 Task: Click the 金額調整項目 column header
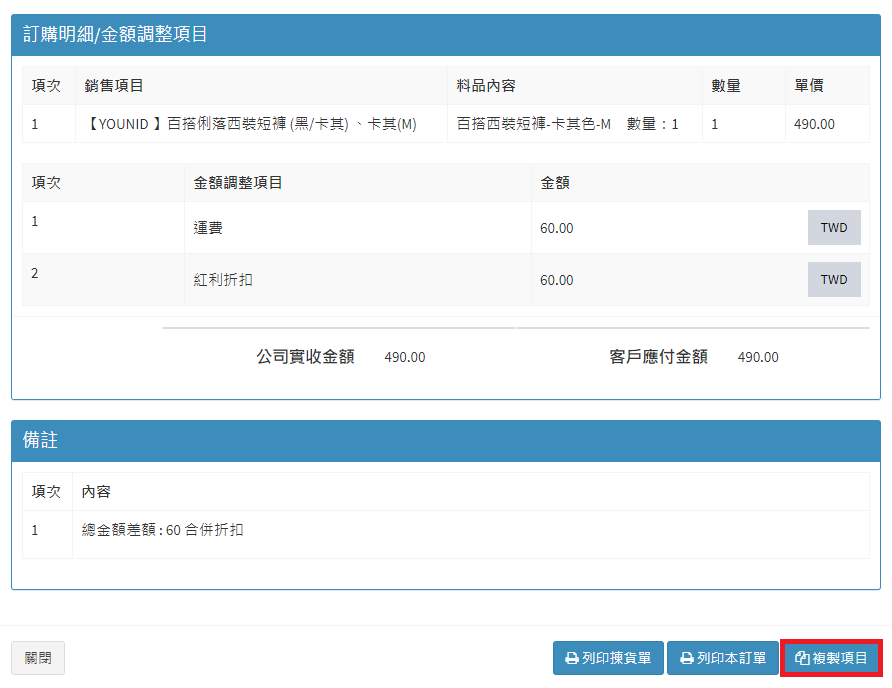coord(238,183)
